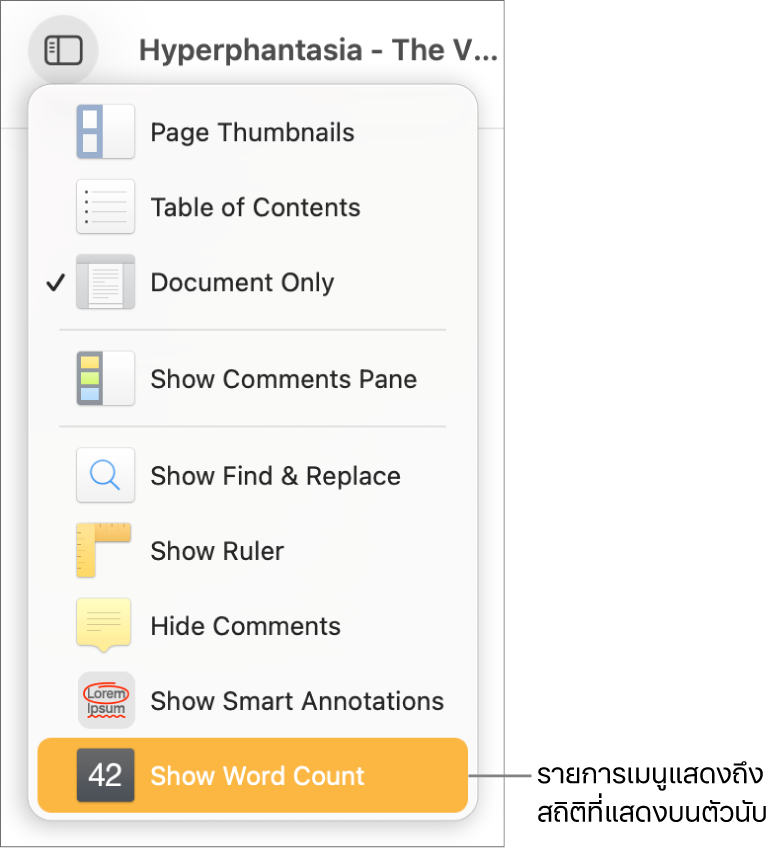The width and height of the screenshot is (782, 862).
Task: Click the Table of Contents icon
Action: coord(105,207)
